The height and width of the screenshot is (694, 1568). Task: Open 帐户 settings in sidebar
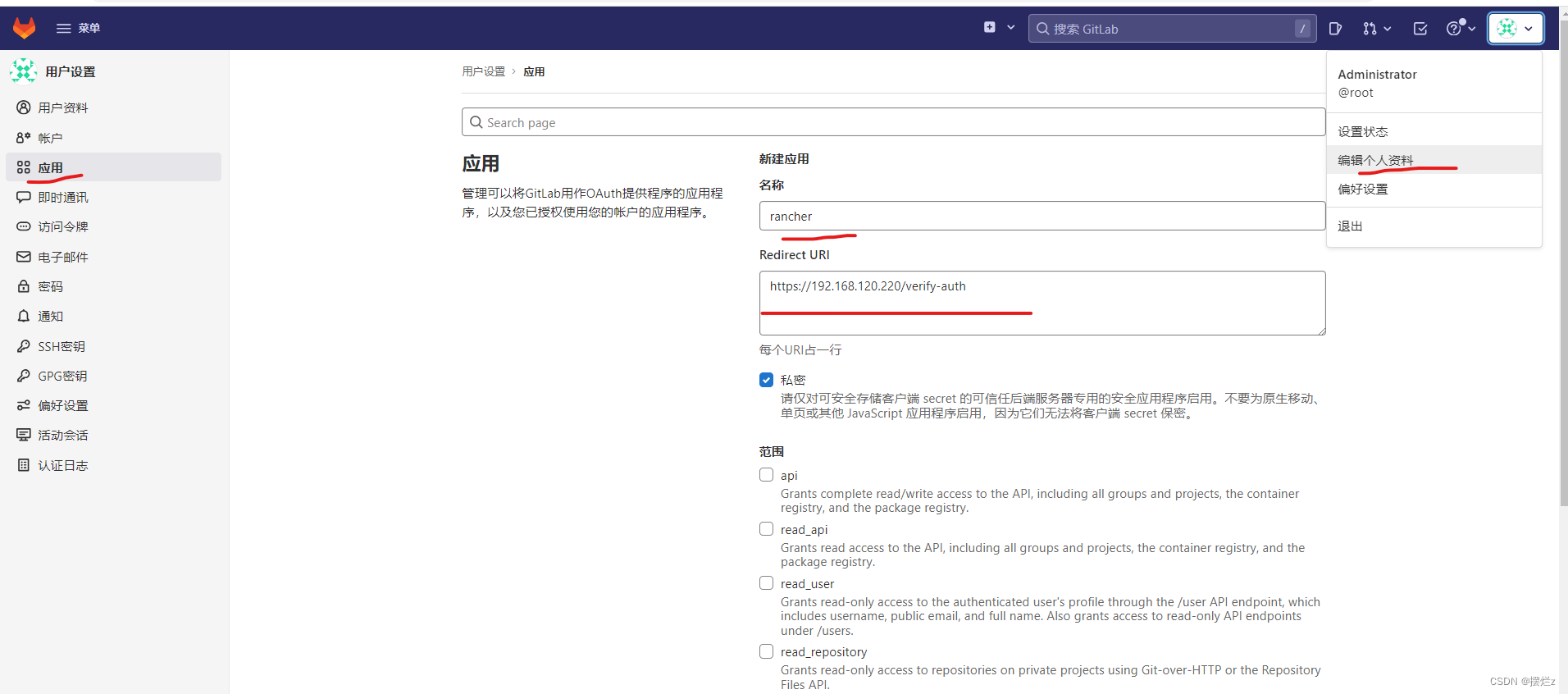113,138
